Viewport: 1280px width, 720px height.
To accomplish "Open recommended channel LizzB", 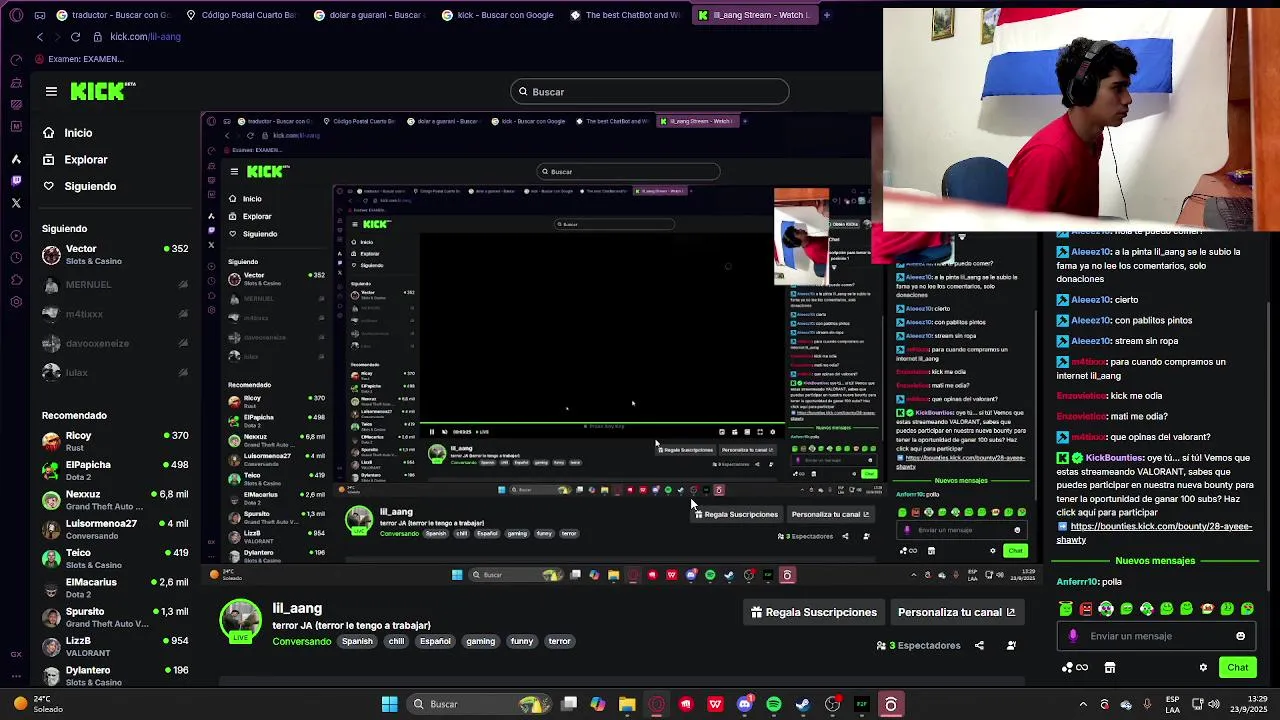I will tap(115, 646).
